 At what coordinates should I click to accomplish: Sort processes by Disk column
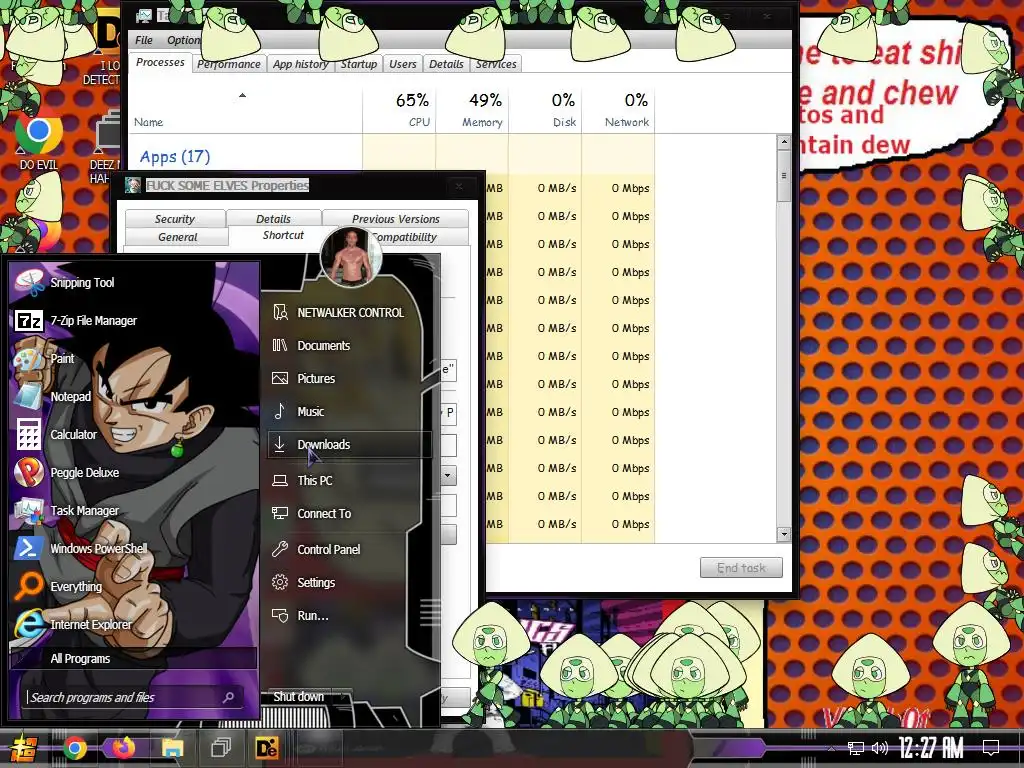click(x=545, y=109)
